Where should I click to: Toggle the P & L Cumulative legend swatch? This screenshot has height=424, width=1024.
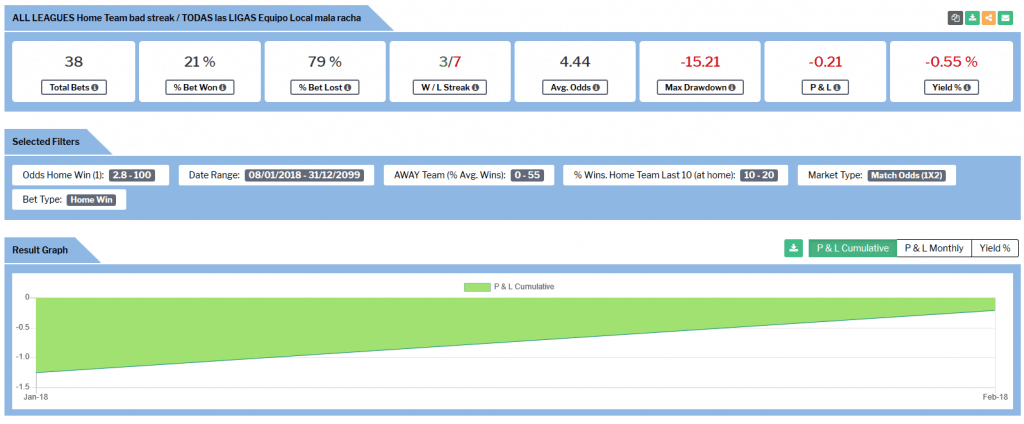[x=477, y=287]
